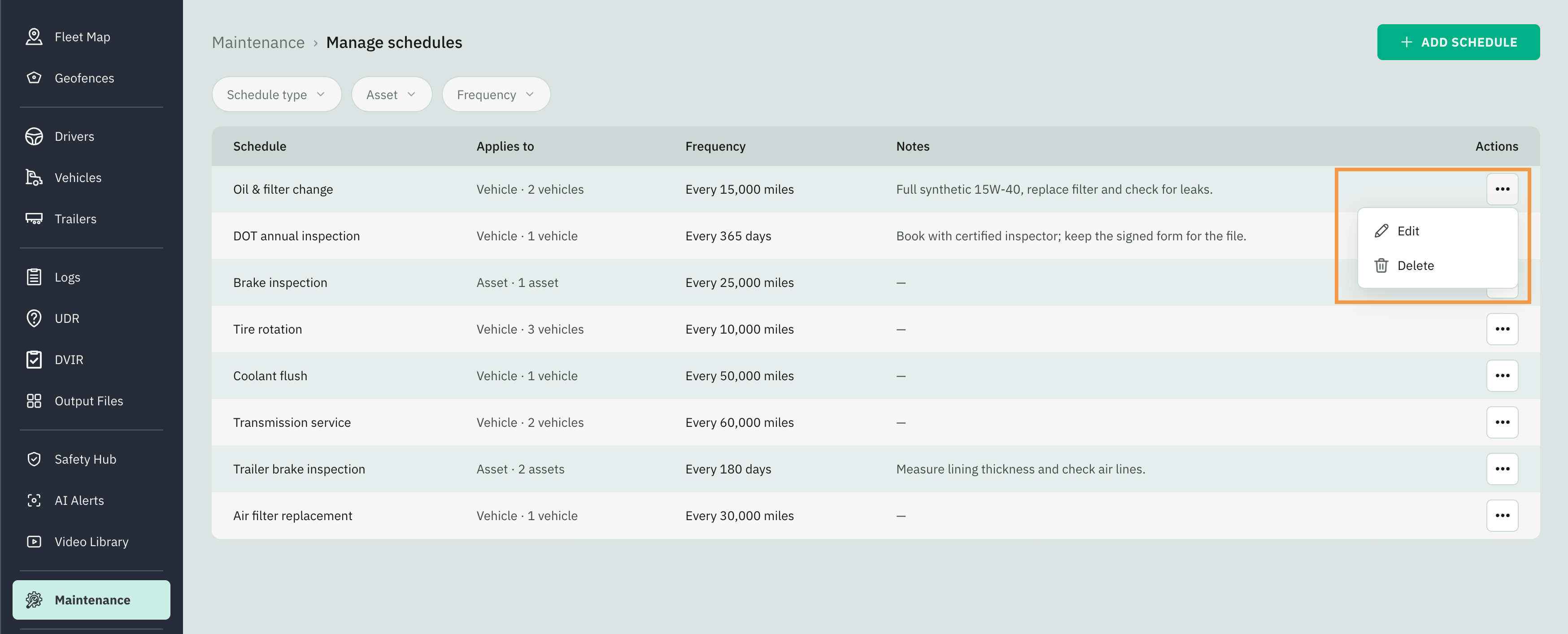
Task: Click the Actions column header
Action: [x=1496, y=146]
